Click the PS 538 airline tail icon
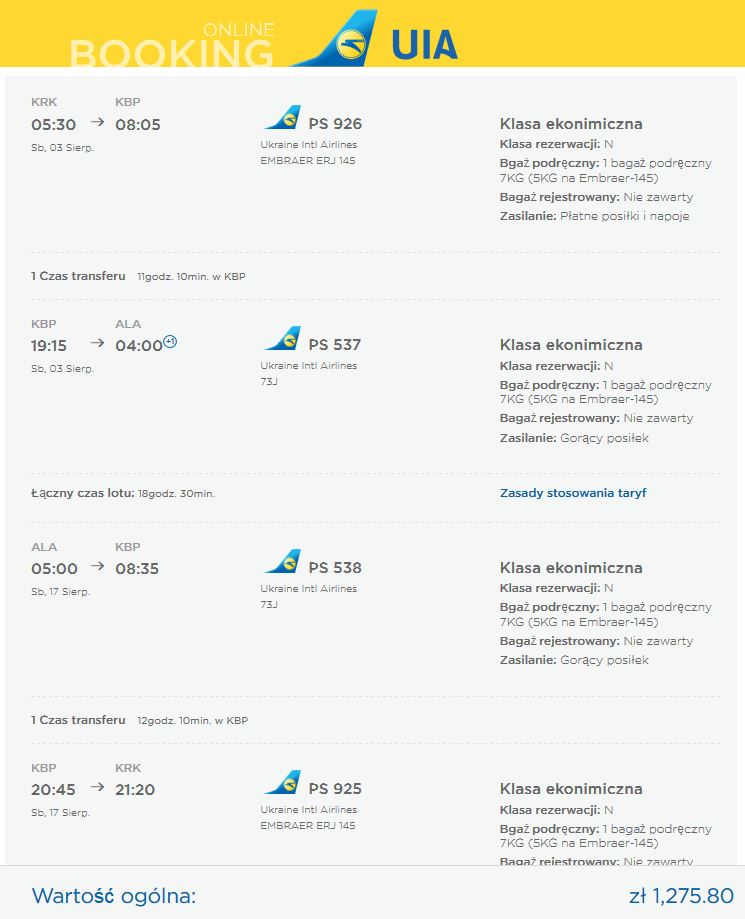The image size is (745, 919). click(283, 561)
